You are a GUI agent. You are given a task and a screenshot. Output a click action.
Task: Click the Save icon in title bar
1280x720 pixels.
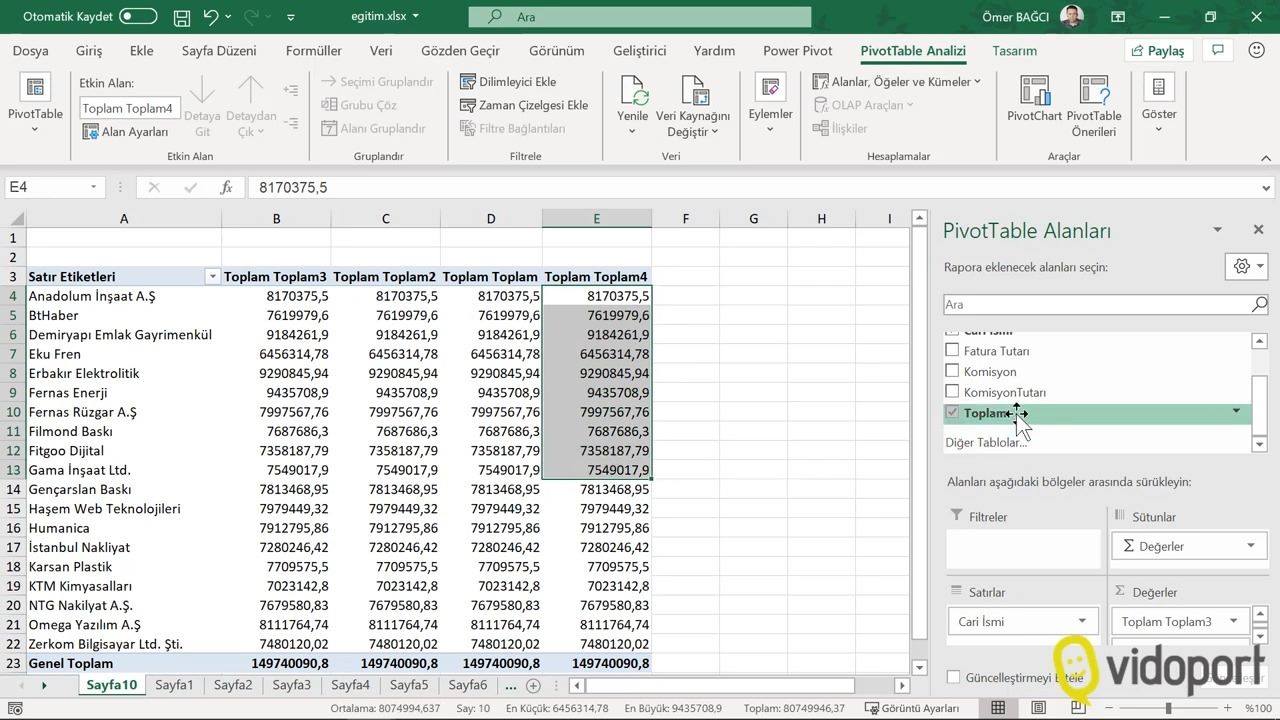point(181,17)
